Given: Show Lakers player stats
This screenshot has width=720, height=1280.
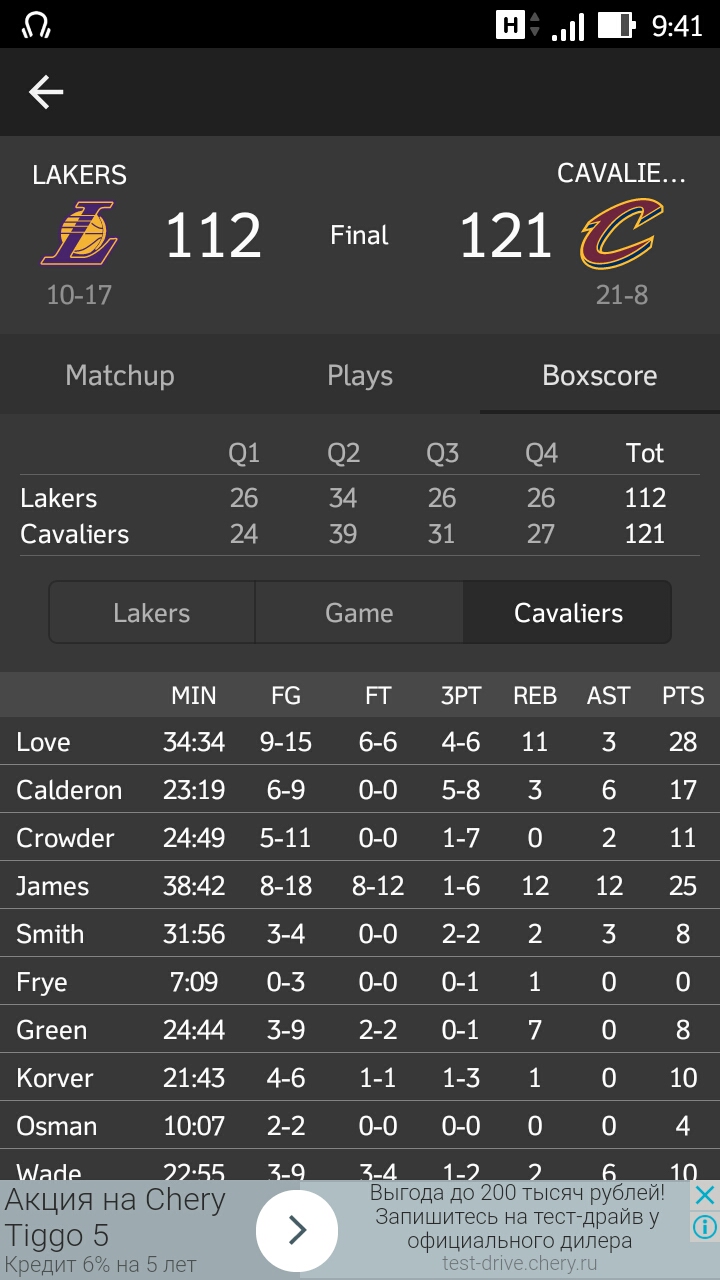Looking at the screenshot, I should click(x=152, y=612).
